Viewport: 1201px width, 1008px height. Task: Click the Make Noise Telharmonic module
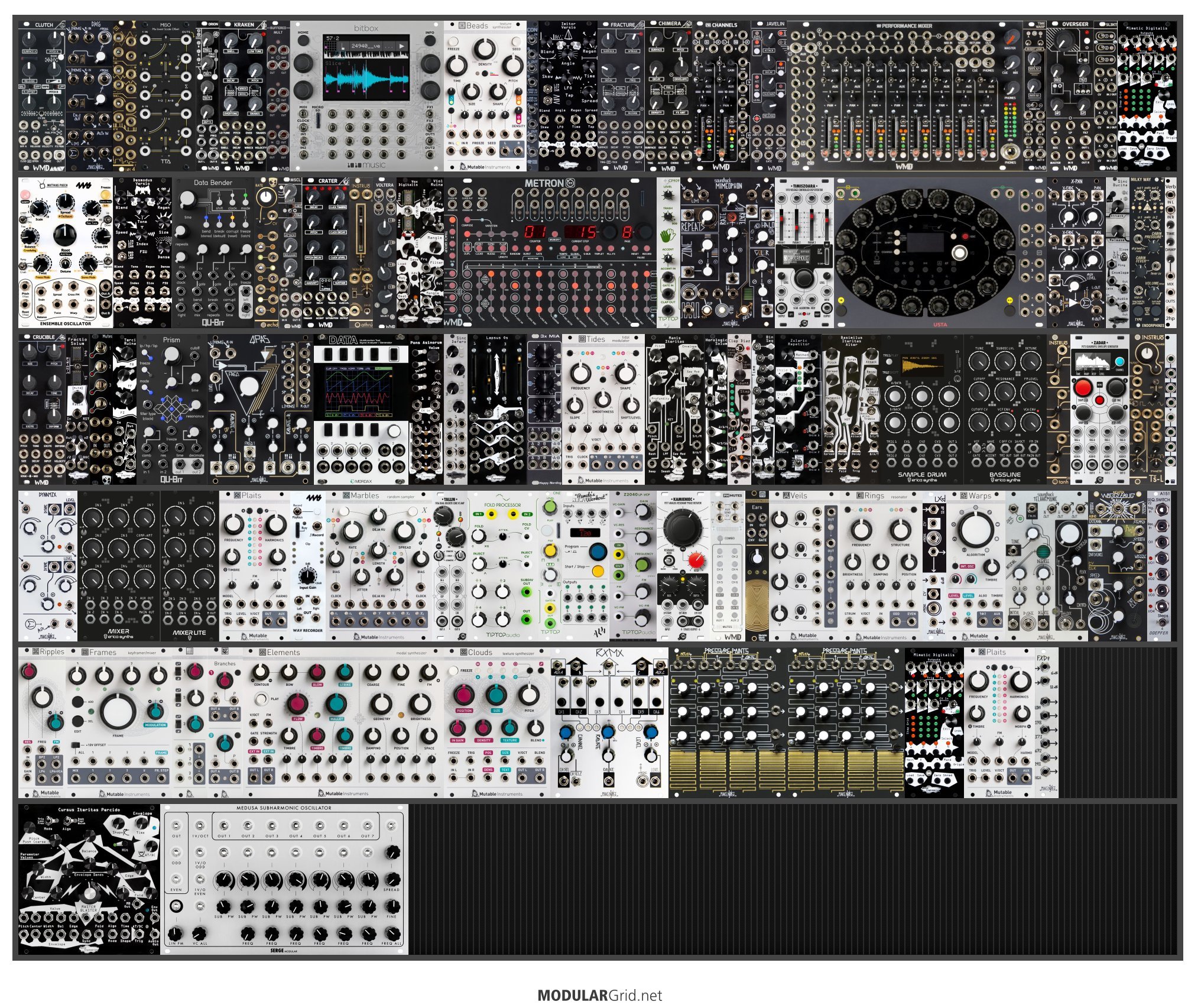point(1047,566)
